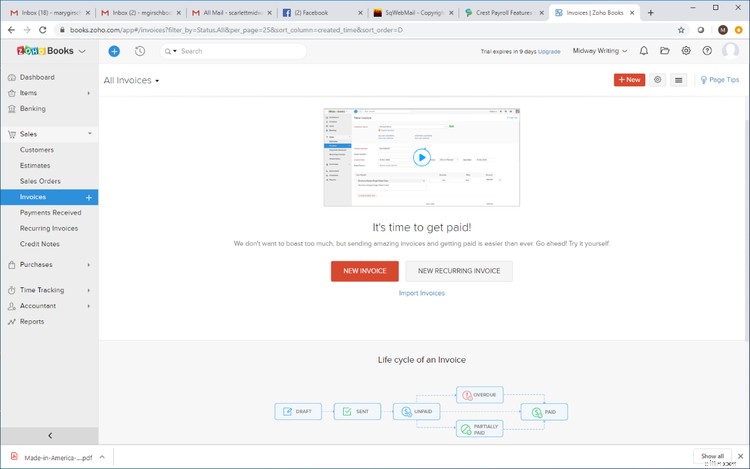Click the blue quick-create plus icon
750x469 pixels.
(114, 51)
